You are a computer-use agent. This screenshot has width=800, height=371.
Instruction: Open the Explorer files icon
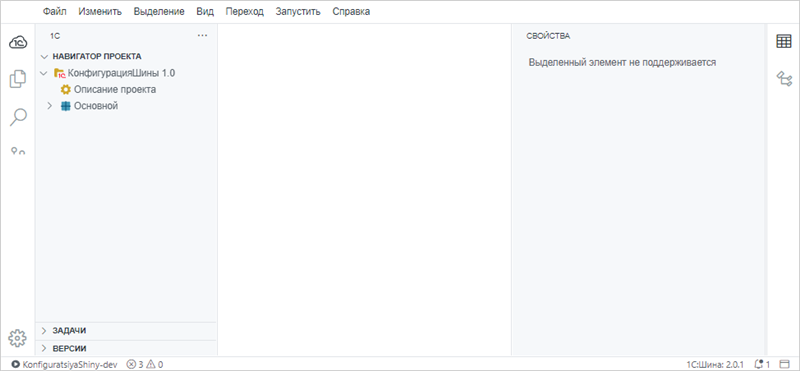pos(18,79)
